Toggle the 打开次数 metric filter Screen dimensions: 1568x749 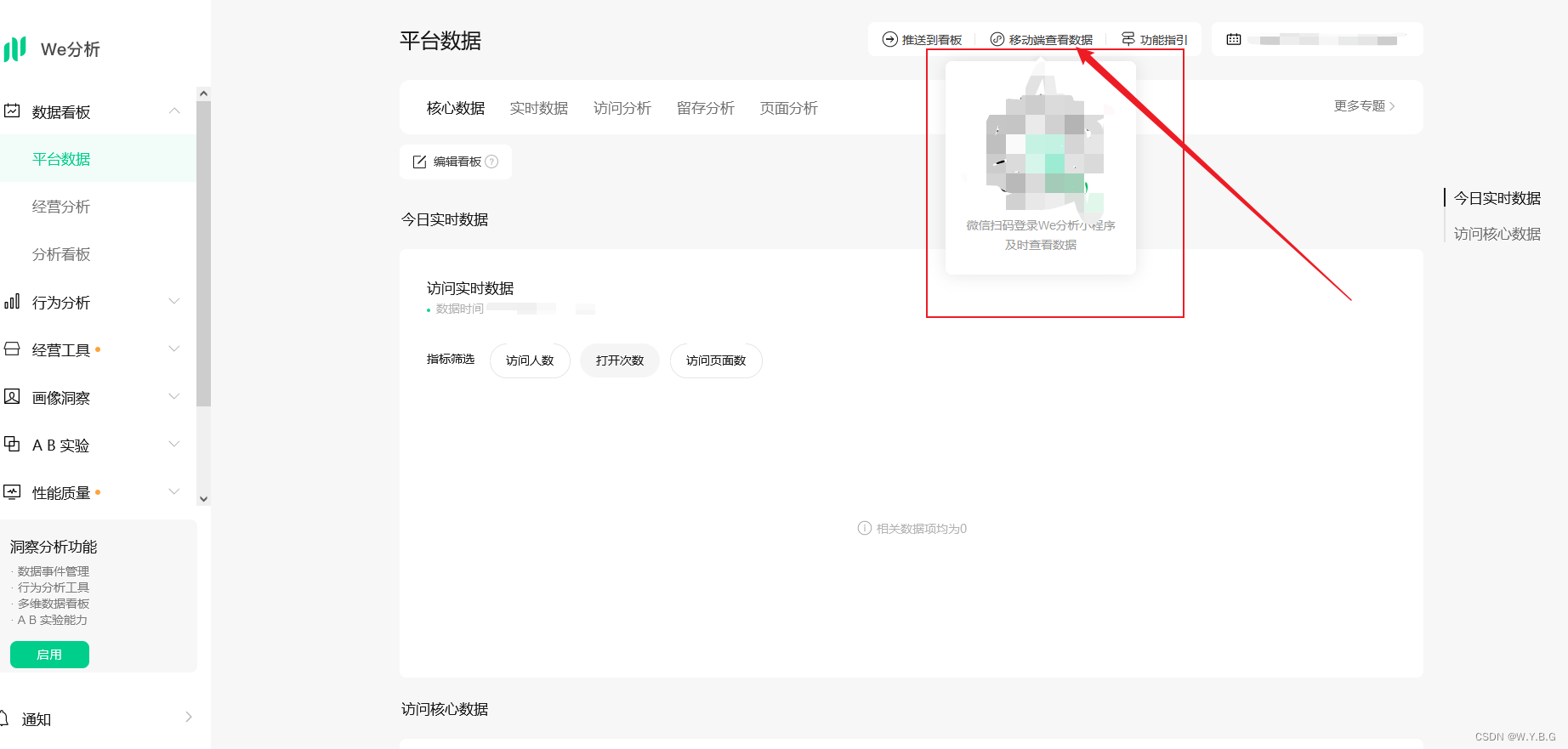(620, 360)
